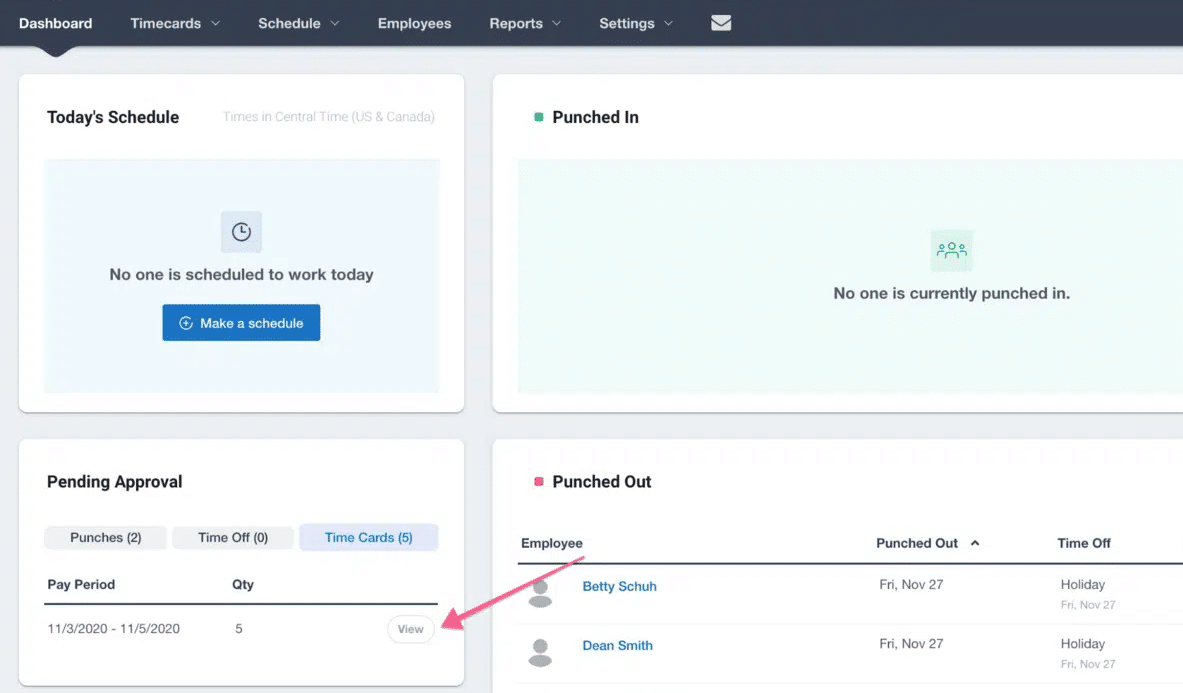Click the Today's Schedule heading
This screenshot has width=1183, height=693.
113,117
